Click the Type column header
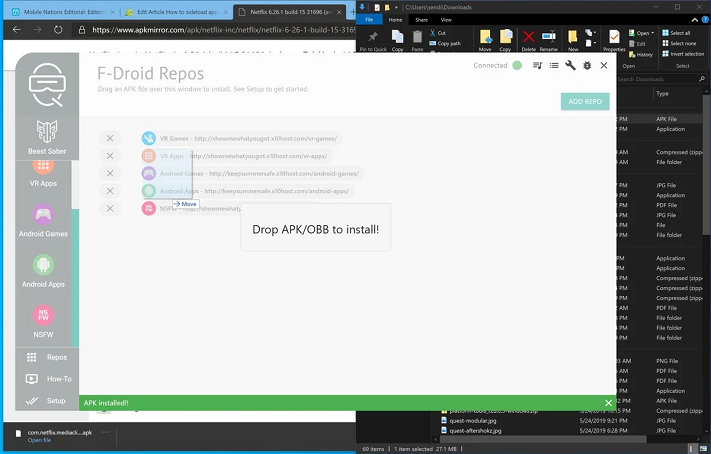The image size is (711, 454). click(x=663, y=94)
